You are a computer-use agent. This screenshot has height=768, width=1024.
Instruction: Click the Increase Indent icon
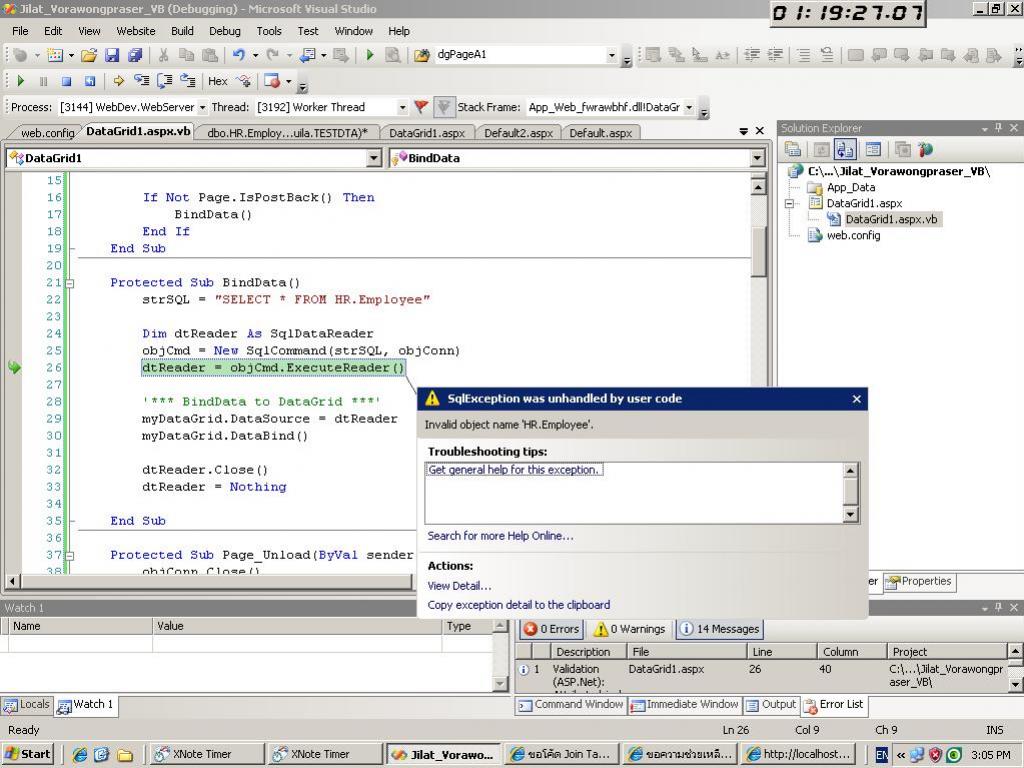point(775,56)
